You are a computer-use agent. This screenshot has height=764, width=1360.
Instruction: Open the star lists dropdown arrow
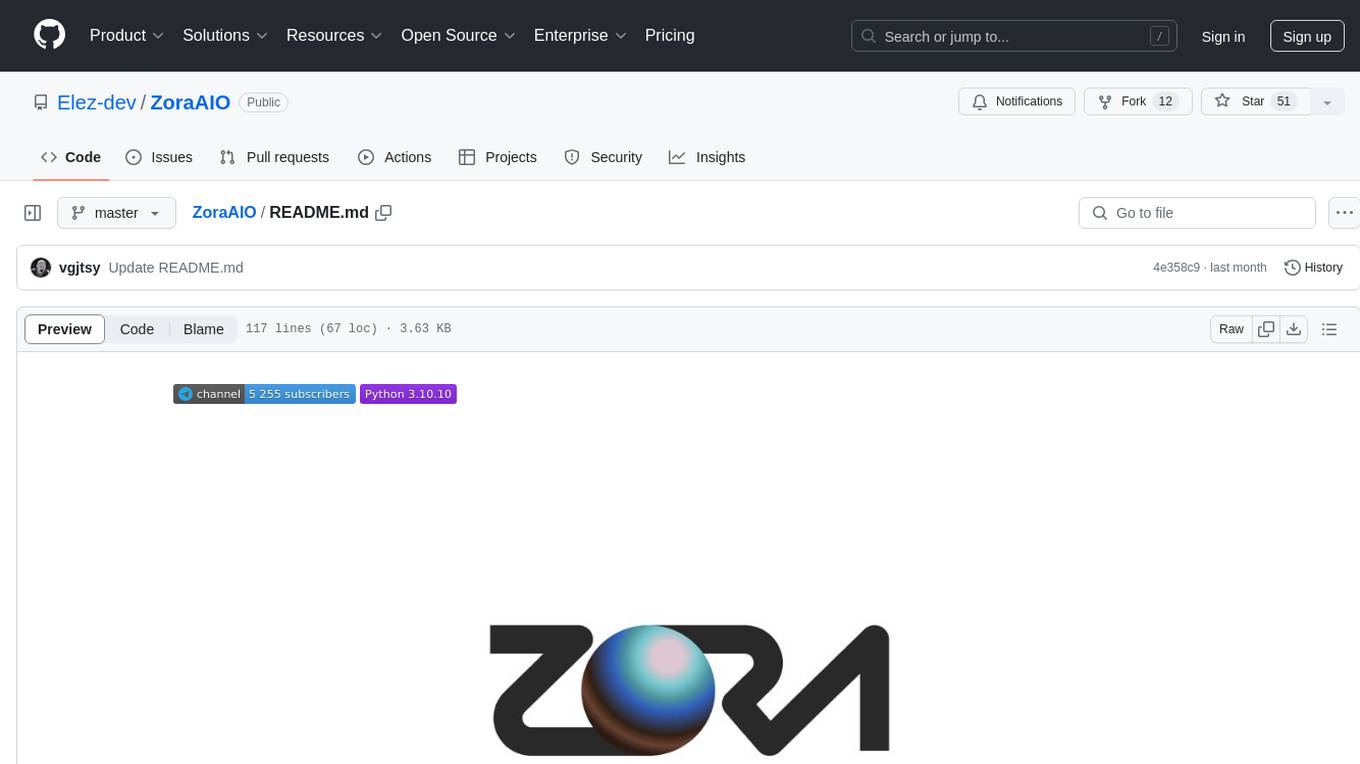[x=1327, y=102]
